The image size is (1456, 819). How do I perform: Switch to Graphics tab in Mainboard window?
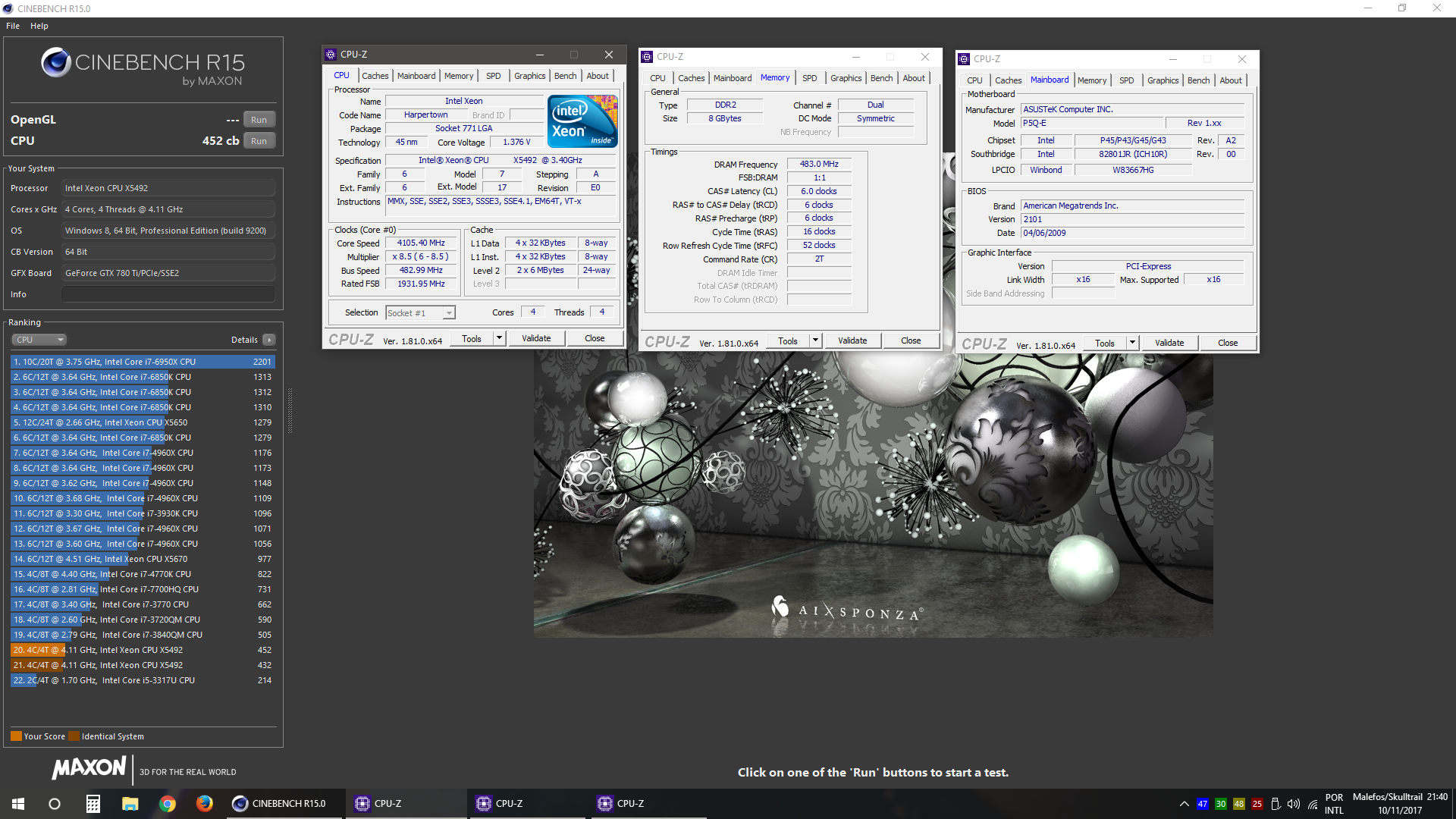click(x=1163, y=80)
